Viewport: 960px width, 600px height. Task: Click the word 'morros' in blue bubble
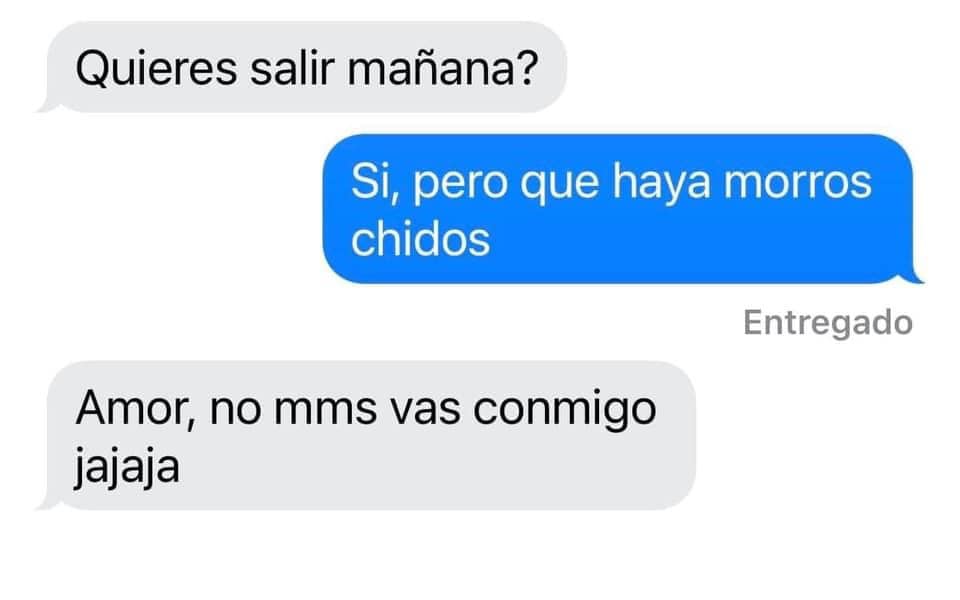tap(797, 182)
